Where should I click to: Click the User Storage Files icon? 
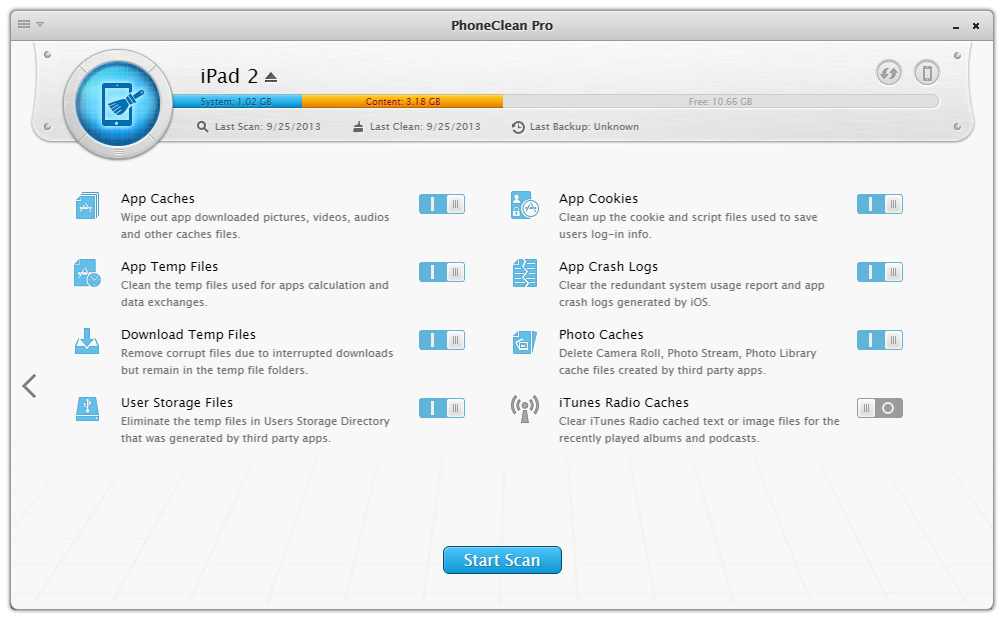coord(87,409)
